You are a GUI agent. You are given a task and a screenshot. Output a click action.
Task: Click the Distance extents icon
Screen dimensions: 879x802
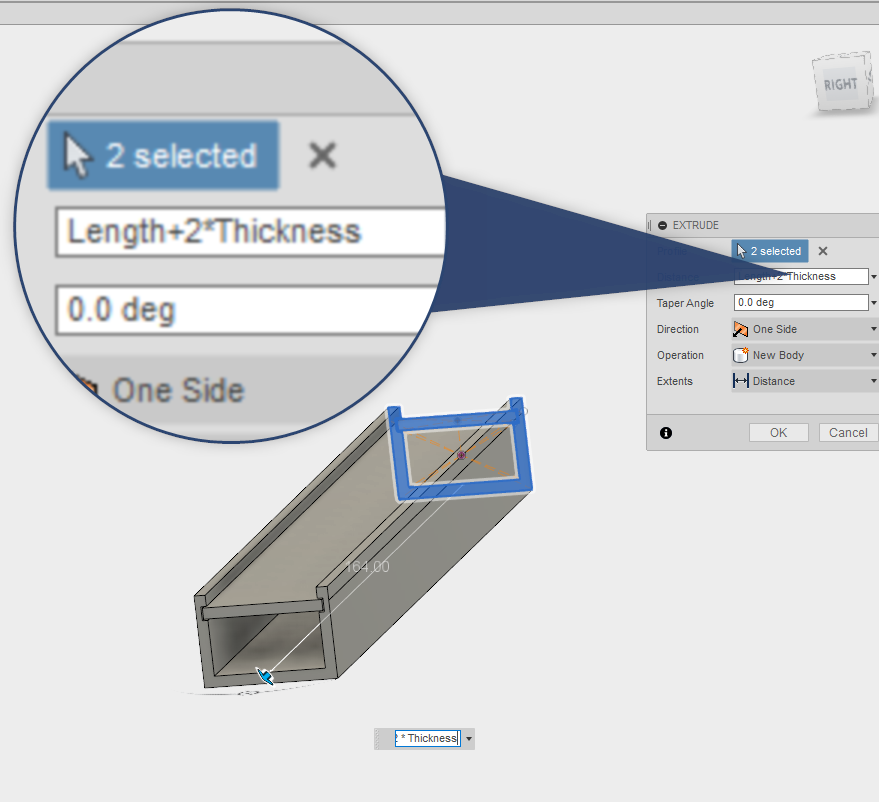click(741, 381)
